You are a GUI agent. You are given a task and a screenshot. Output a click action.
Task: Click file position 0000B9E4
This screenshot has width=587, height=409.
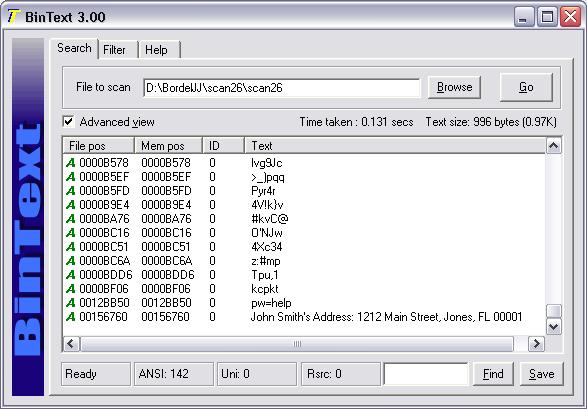[104, 205]
